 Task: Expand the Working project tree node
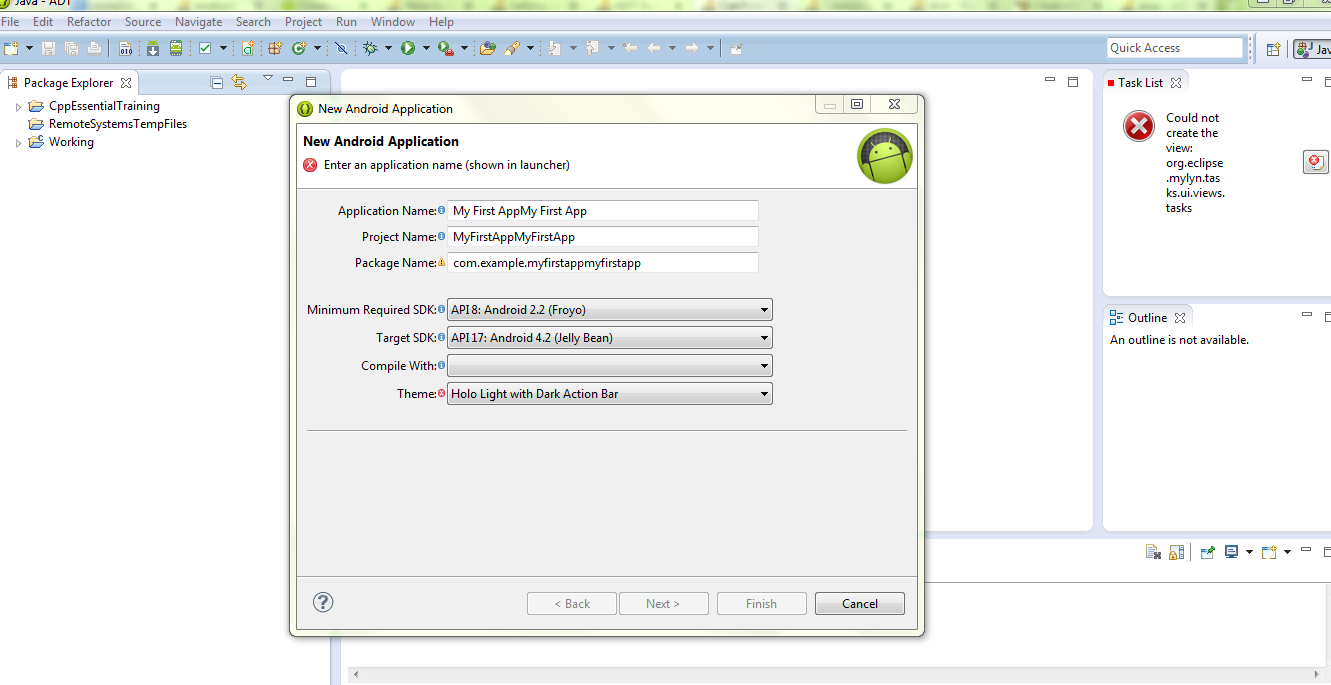(x=18, y=142)
